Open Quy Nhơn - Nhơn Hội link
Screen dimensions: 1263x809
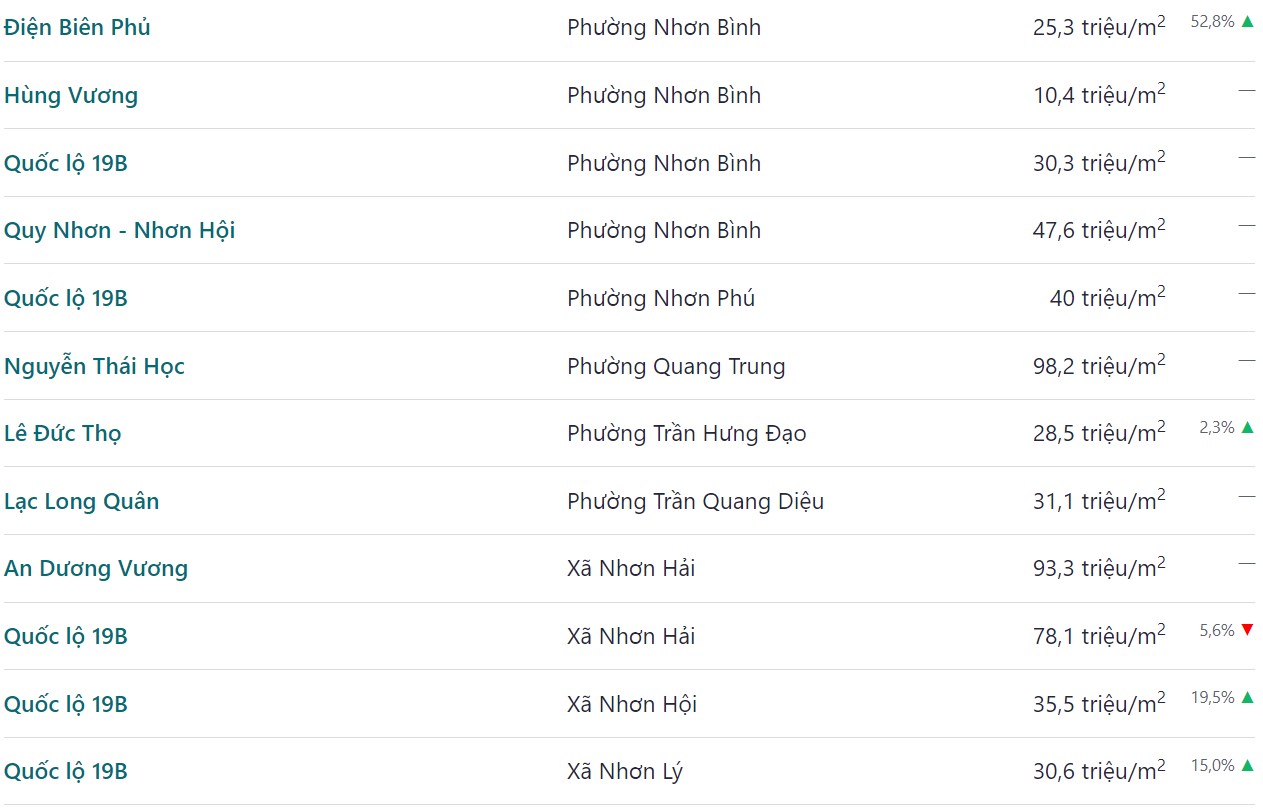tap(119, 230)
